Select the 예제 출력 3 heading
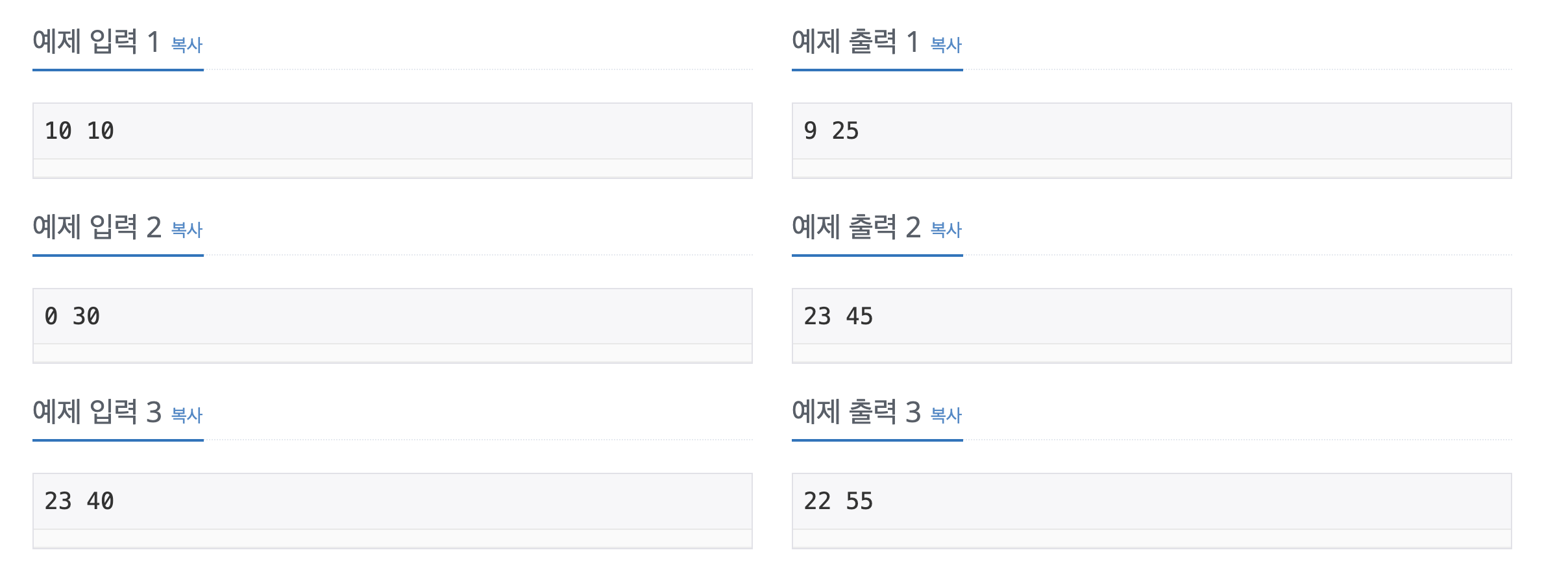Image resolution: width=1568 pixels, height=572 pixels. point(856,412)
